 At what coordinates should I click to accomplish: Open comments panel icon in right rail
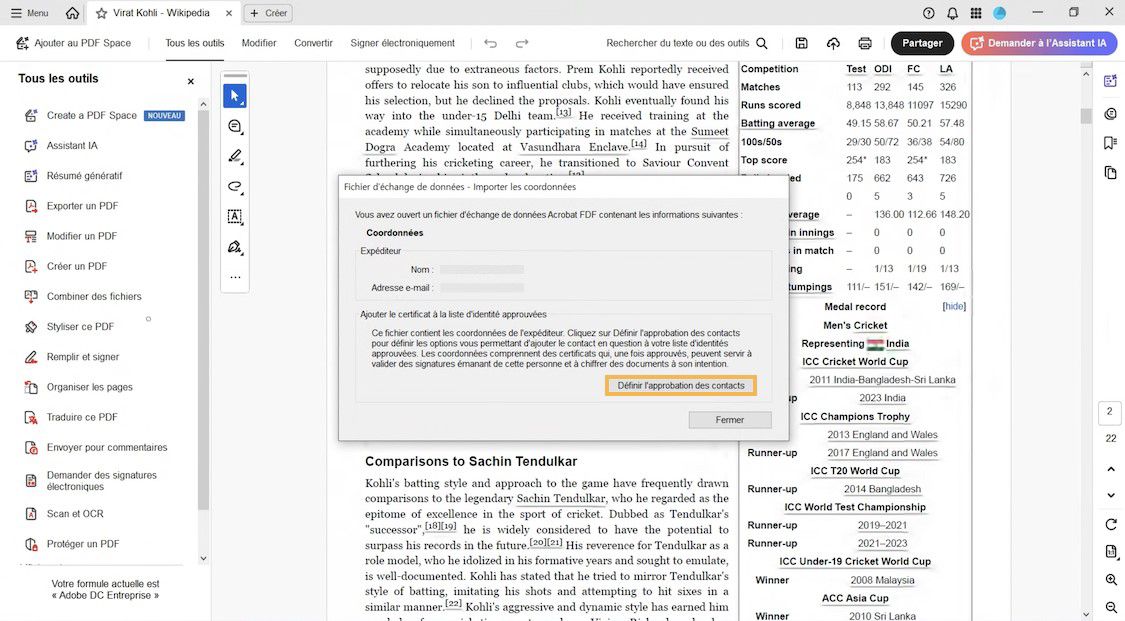(1111, 113)
